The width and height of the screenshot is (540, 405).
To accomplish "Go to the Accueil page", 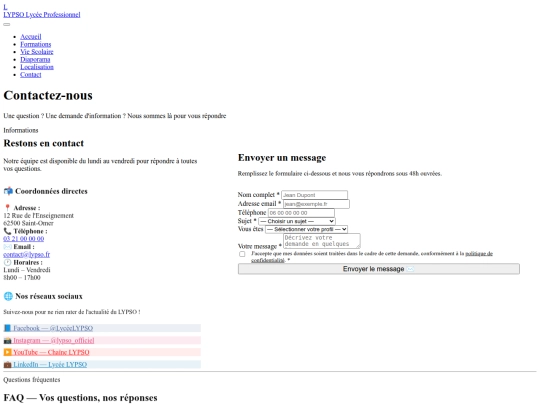I will [31, 37].
